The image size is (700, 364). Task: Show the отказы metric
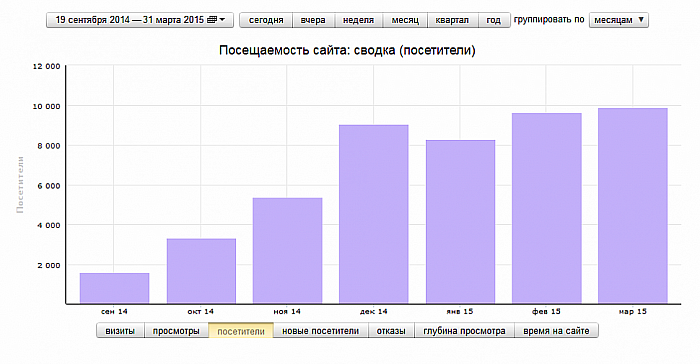(391, 331)
